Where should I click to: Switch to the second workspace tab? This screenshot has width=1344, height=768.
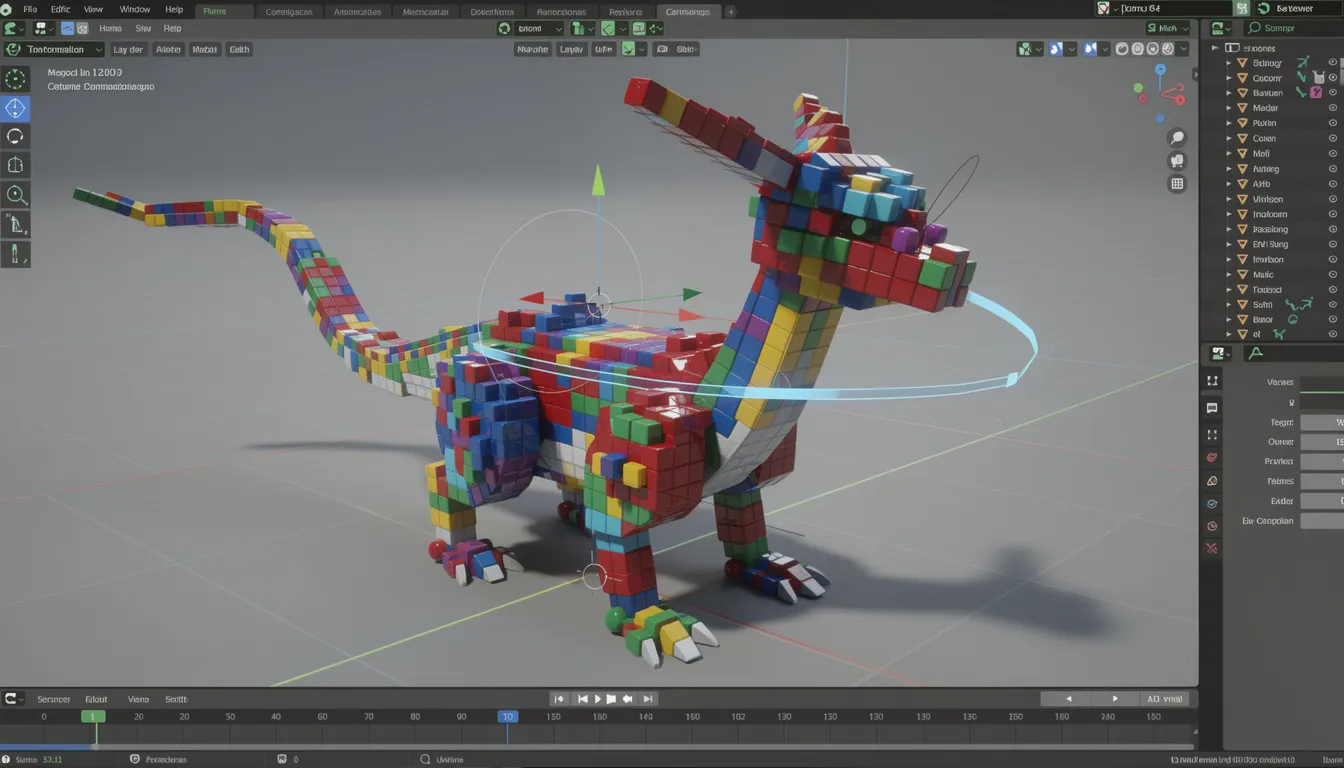289,11
